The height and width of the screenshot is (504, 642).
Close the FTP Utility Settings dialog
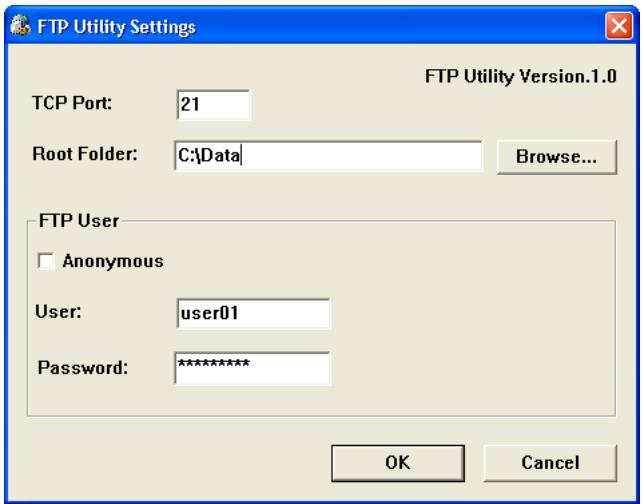[619, 26]
